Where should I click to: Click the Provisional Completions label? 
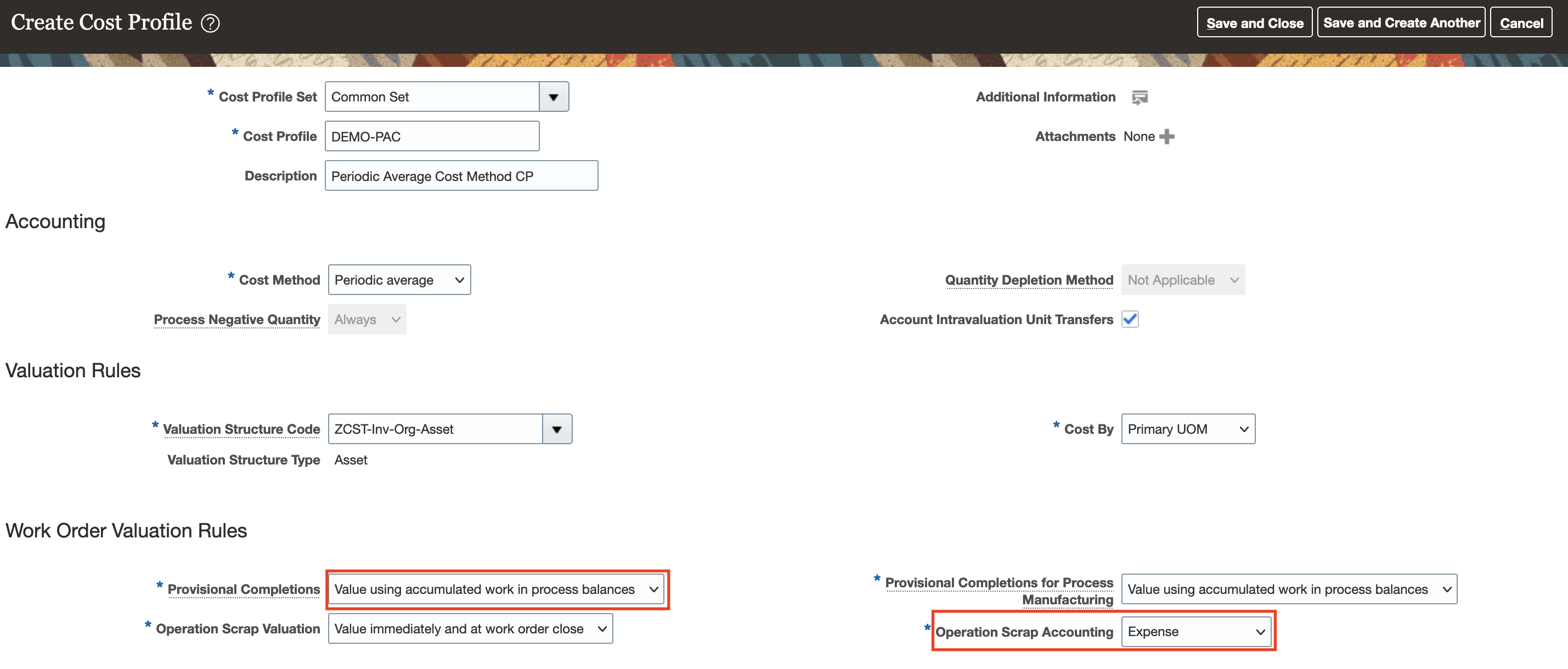pyautogui.click(x=244, y=589)
